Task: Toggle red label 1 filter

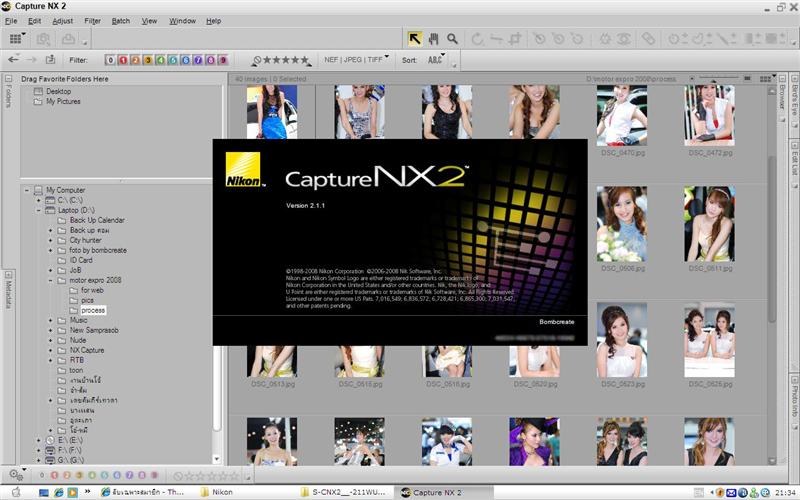Action: click(123, 60)
